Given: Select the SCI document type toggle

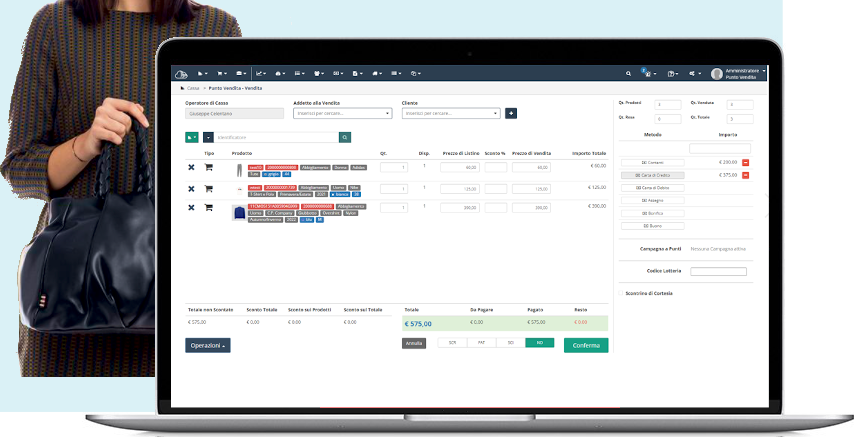Looking at the screenshot, I should tap(510, 343).
